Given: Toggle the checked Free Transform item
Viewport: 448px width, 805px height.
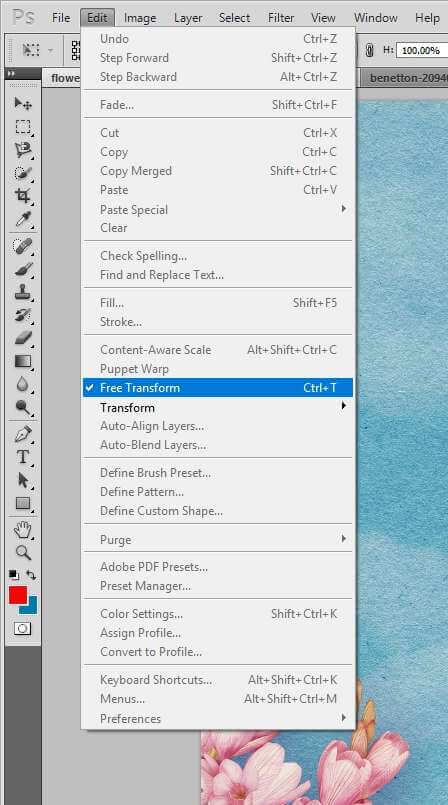Looking at the screenshot, I should click(218, 388).
